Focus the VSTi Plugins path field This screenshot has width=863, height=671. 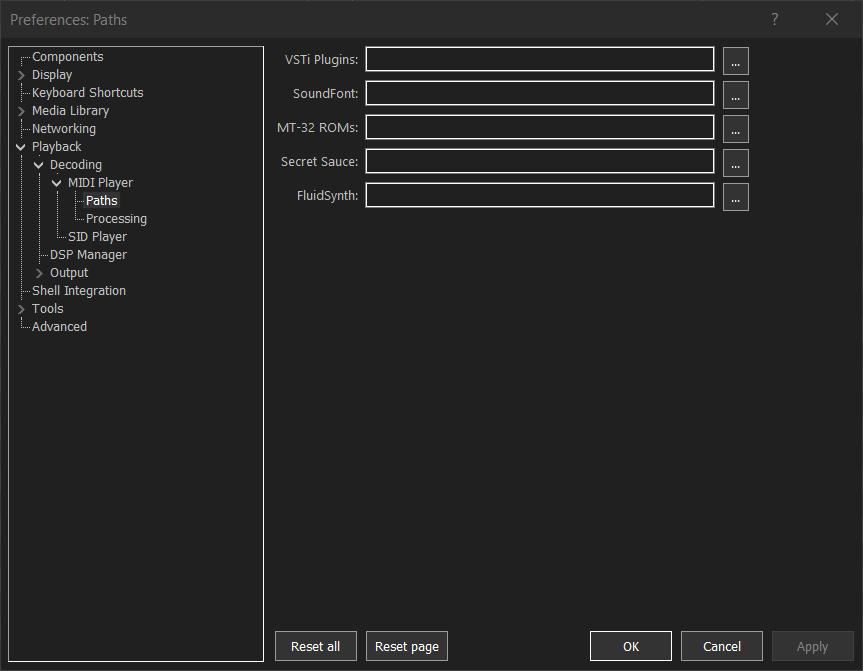coord(540,59)
